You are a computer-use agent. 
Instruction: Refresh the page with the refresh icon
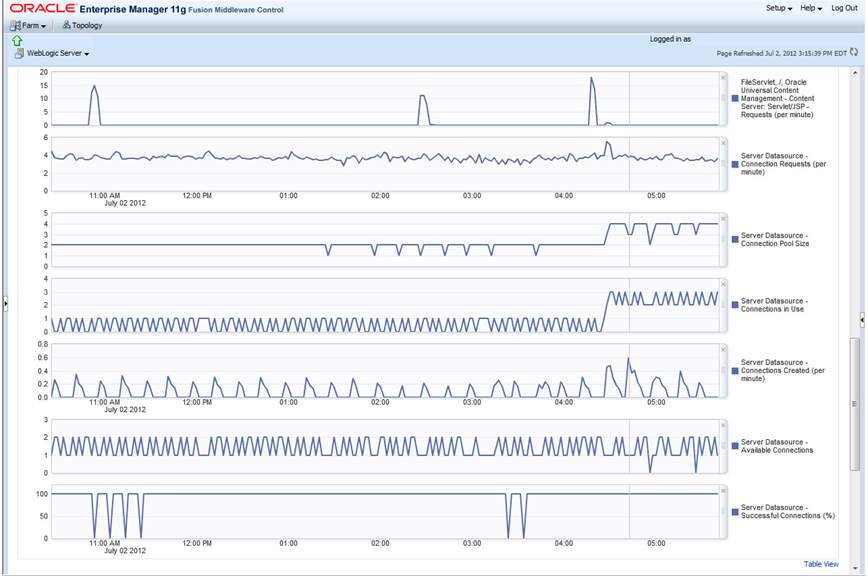[854, 53]
